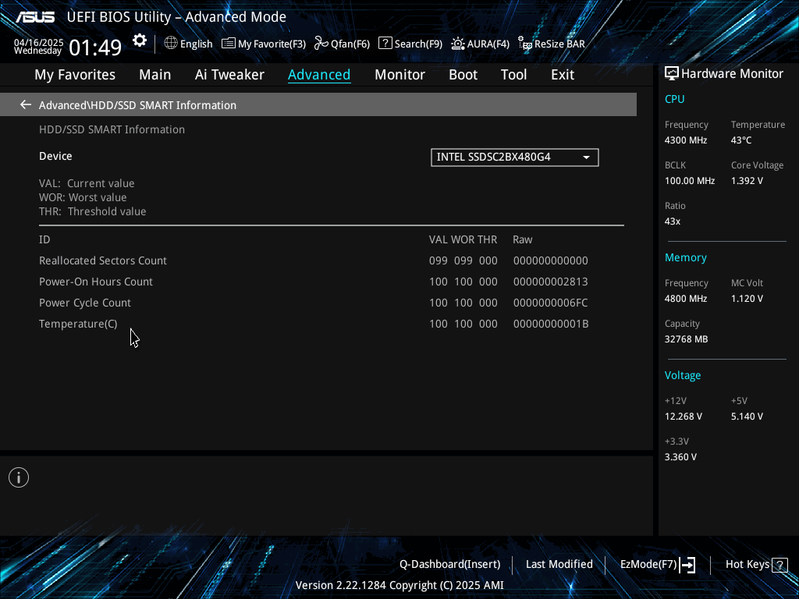Click the 12.268 V reading

click(683, 416)
